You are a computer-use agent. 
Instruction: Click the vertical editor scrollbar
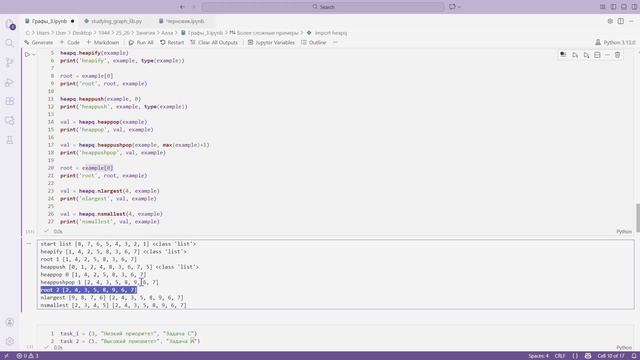coord(638,218)
